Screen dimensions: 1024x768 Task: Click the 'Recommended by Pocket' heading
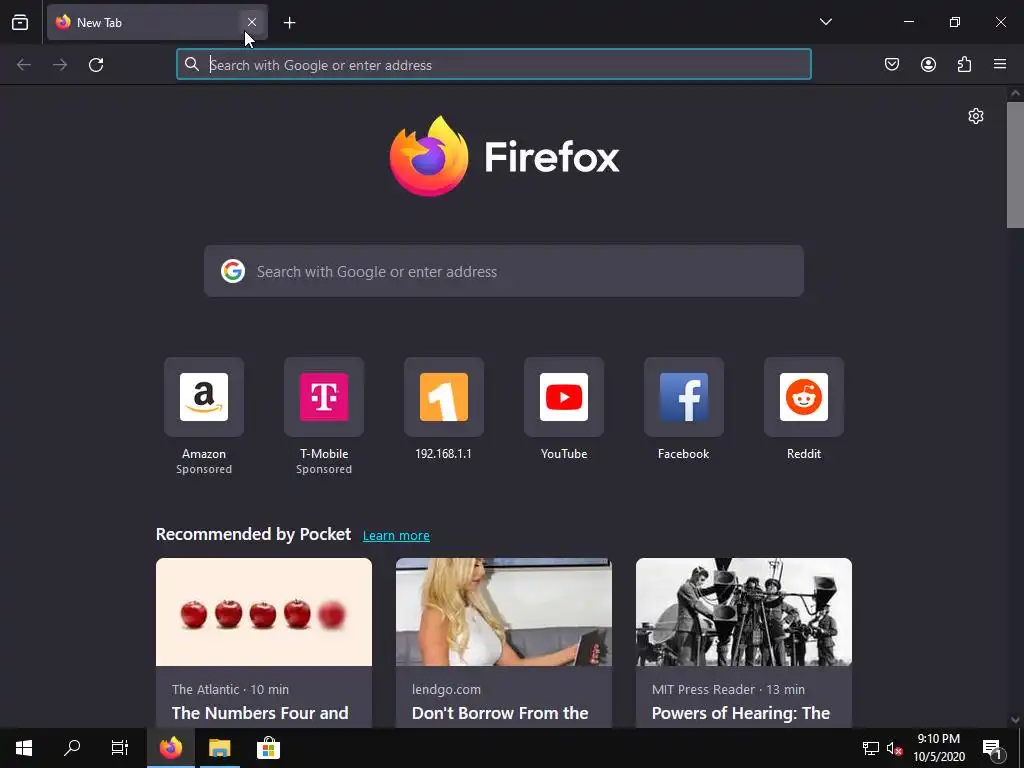click(253, 534)
